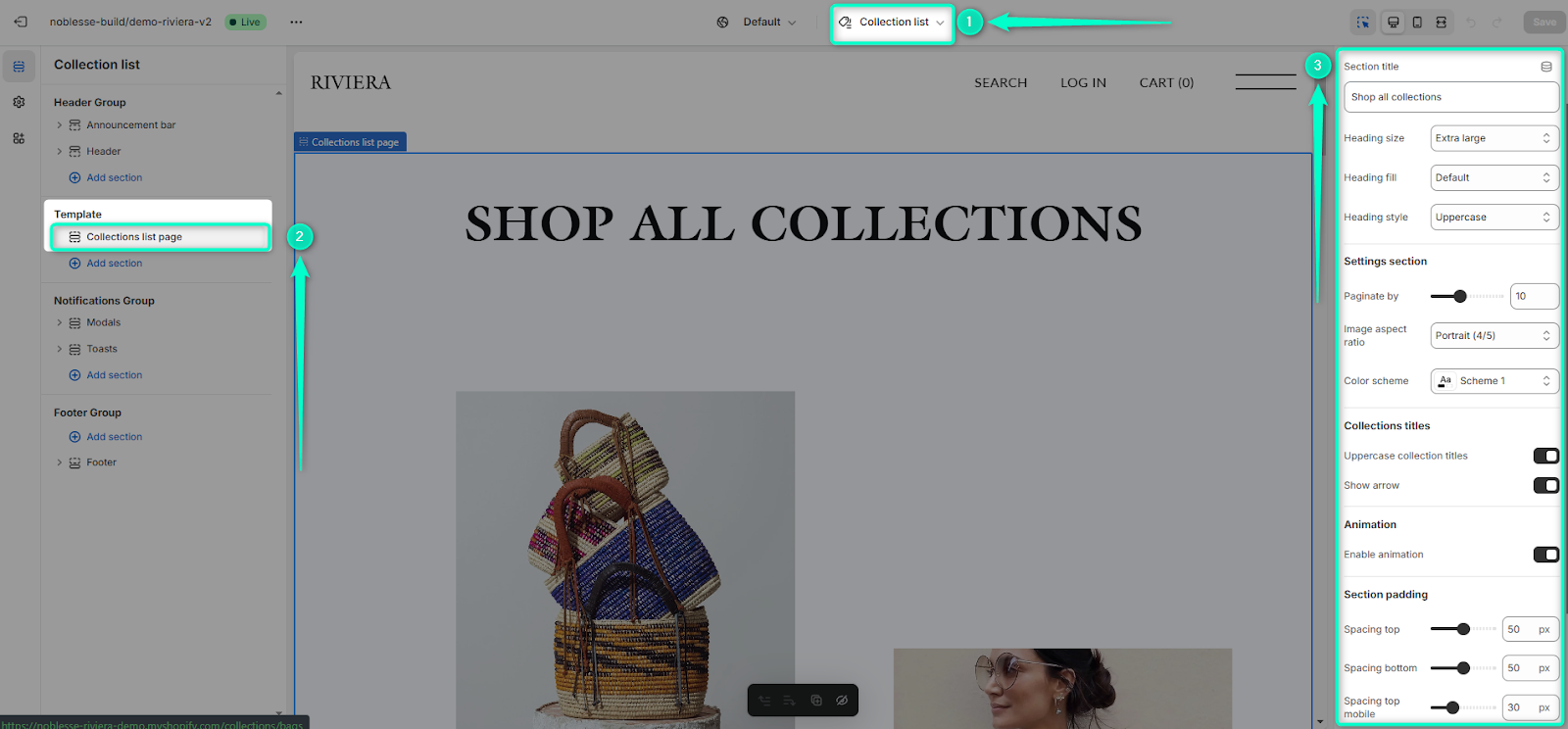Open theme settings gear in left rail
Image resolution: width=1568 pixels, height=729 pixels.
point(19,102)
